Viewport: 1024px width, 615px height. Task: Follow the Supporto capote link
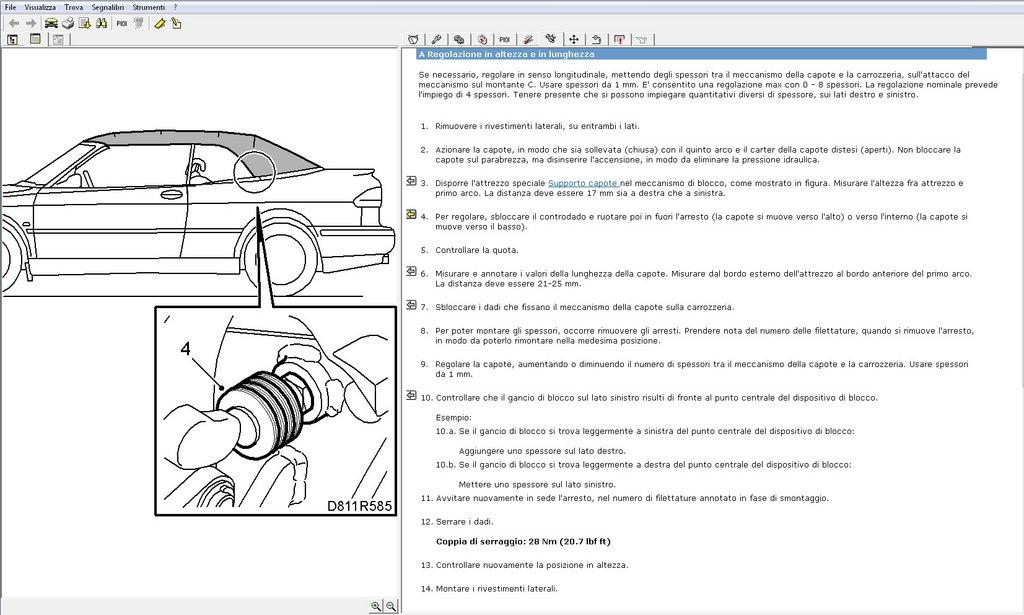coord(583,183)
